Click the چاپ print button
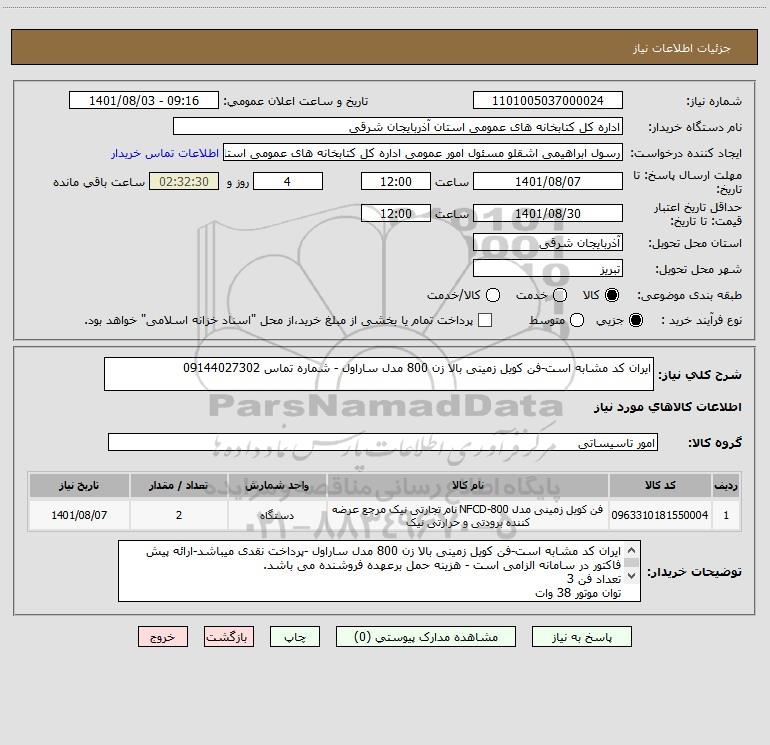770x745 pixels. pos(295,637)
